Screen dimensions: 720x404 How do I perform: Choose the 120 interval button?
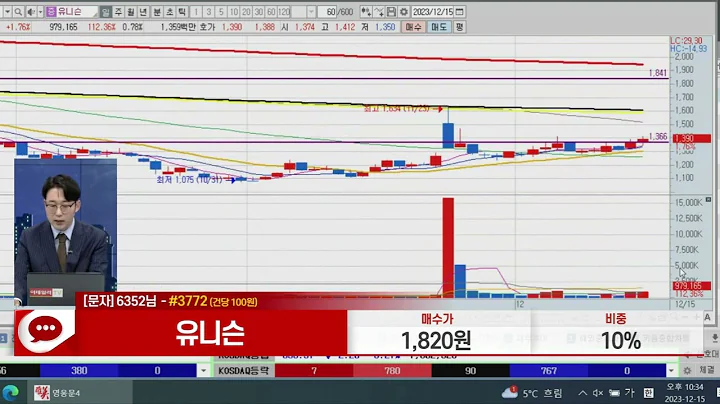[284, 11]
